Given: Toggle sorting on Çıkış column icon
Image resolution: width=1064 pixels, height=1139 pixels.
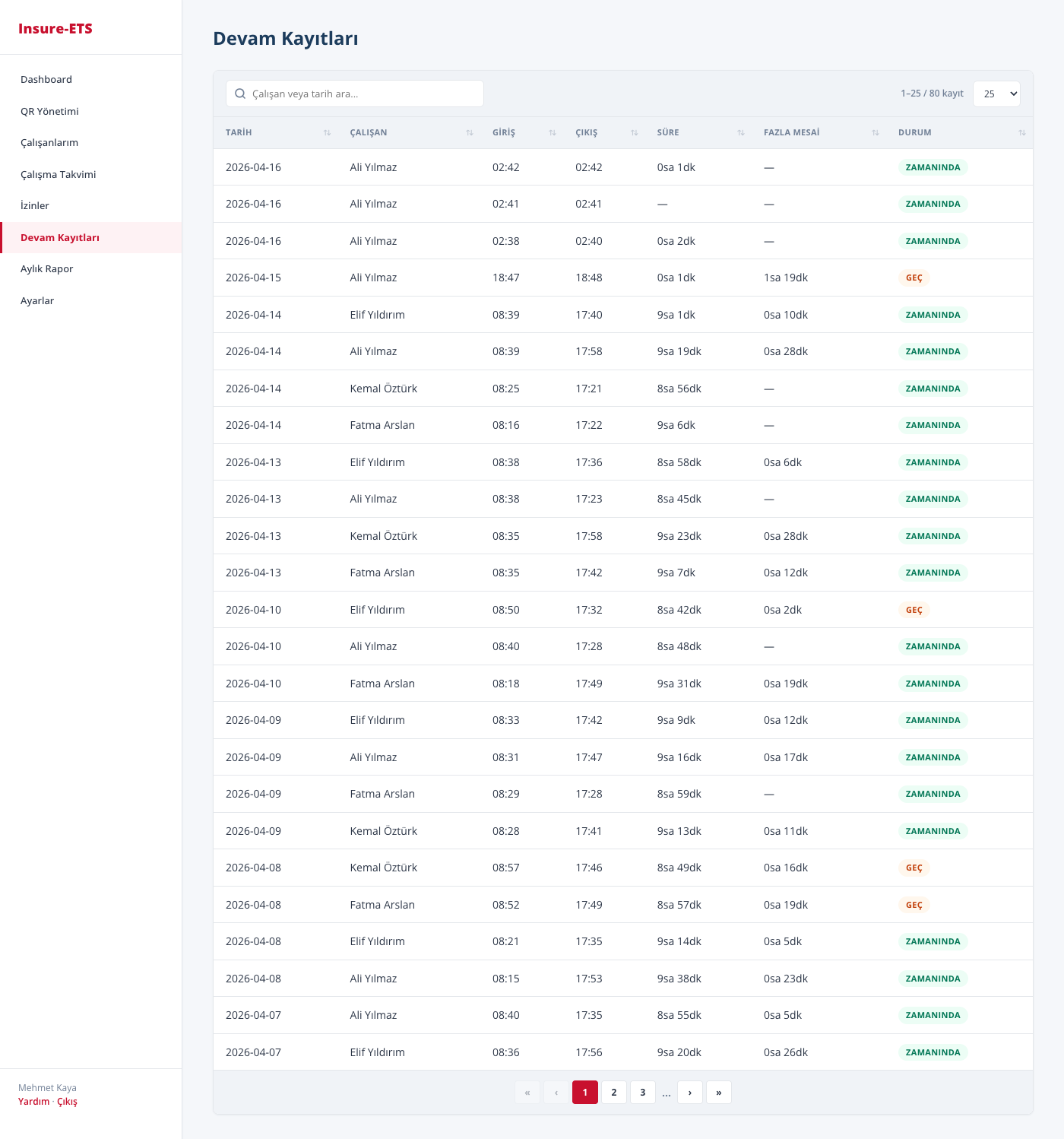Looking at the screenshot, I should [x=634, y=133].
